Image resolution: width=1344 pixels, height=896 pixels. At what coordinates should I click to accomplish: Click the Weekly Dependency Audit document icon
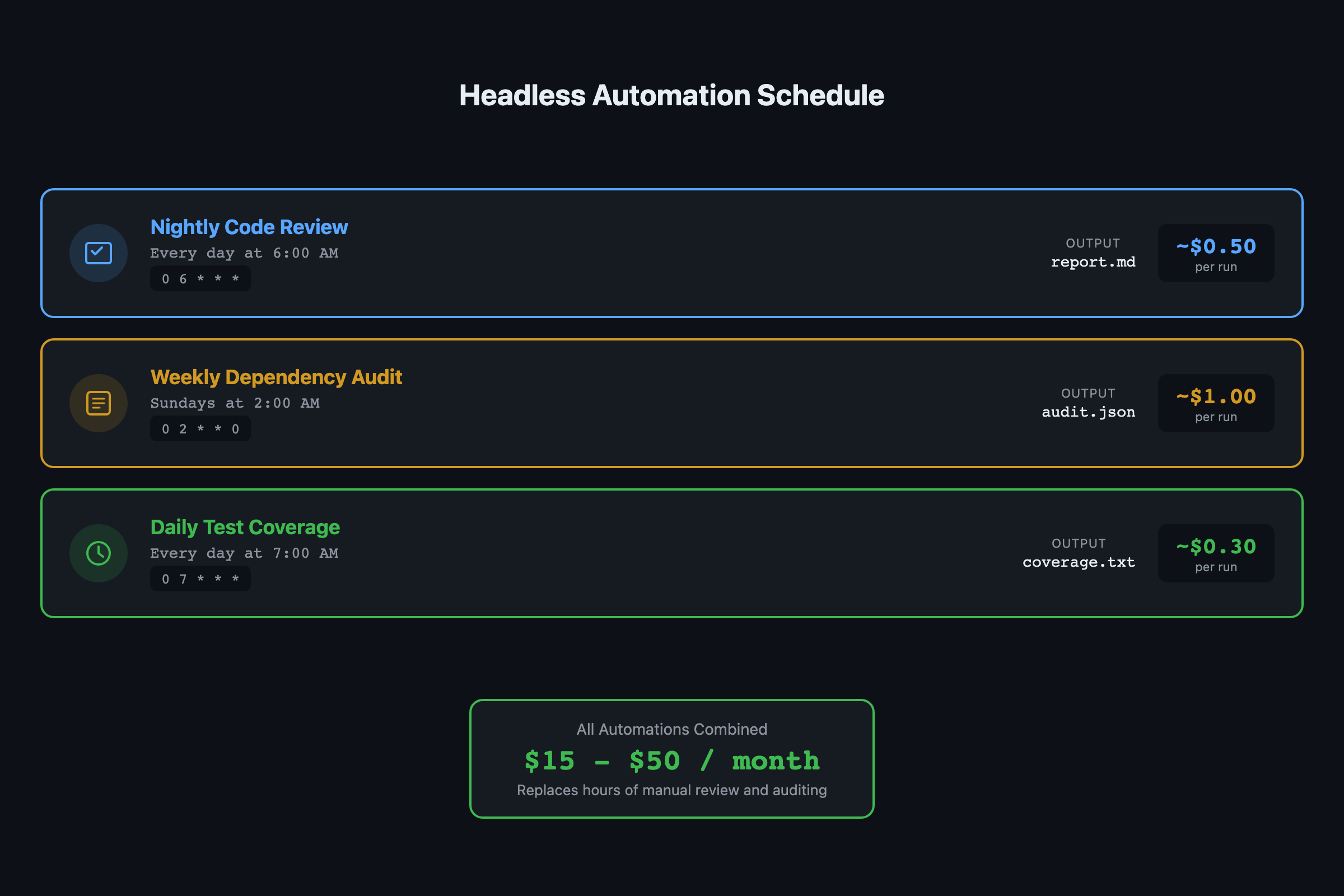[x=99, y=403]
